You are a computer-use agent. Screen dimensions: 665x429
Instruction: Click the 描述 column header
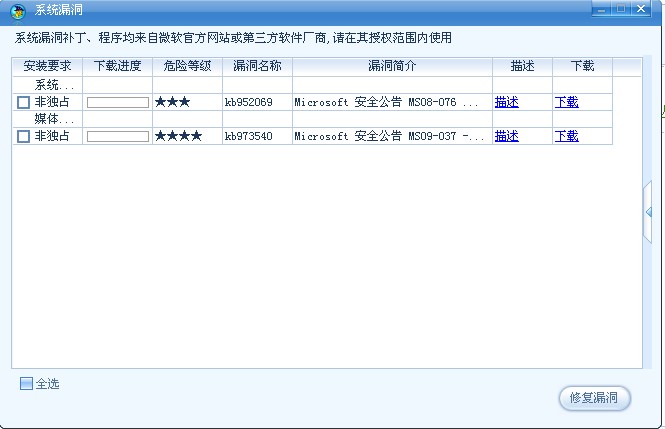pos(522,67)
